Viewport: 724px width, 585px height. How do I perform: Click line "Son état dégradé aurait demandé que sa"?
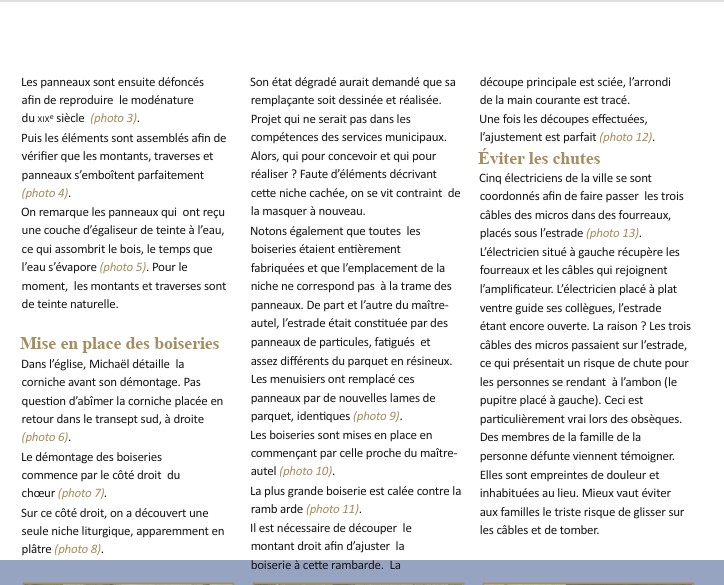click(353, 82)
